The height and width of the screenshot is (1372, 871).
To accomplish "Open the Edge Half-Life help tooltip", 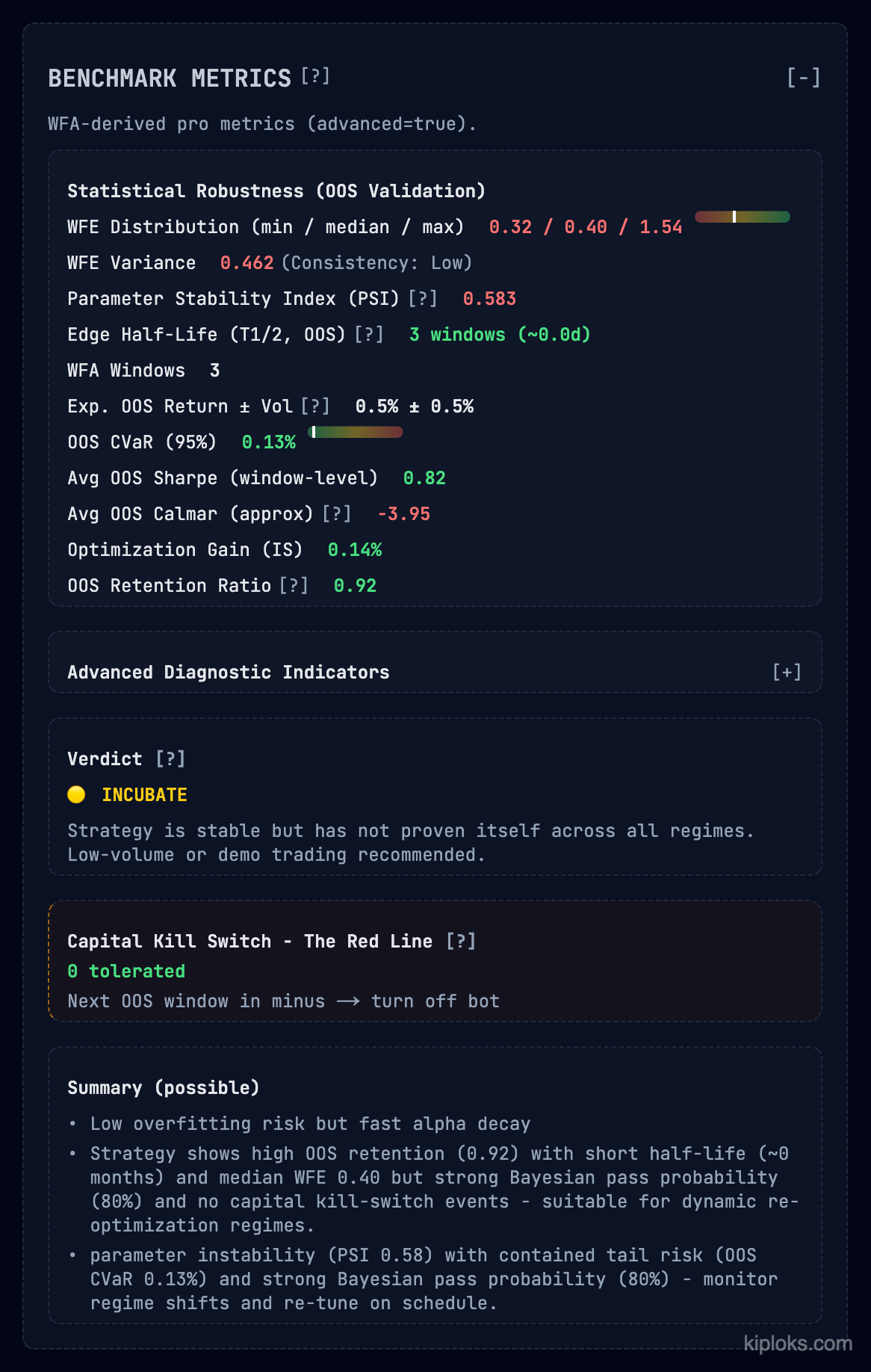I will pos(369,334).
